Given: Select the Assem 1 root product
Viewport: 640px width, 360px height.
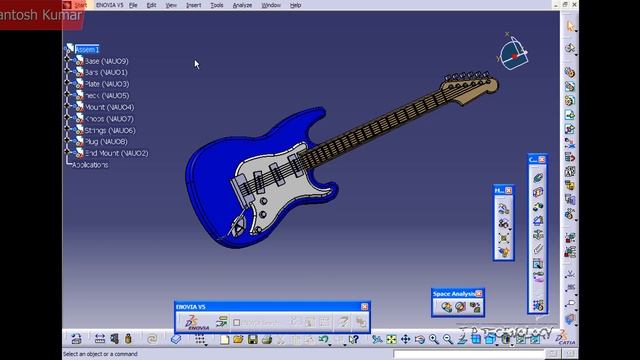Looking at the screenshot, I should (87, 49).
